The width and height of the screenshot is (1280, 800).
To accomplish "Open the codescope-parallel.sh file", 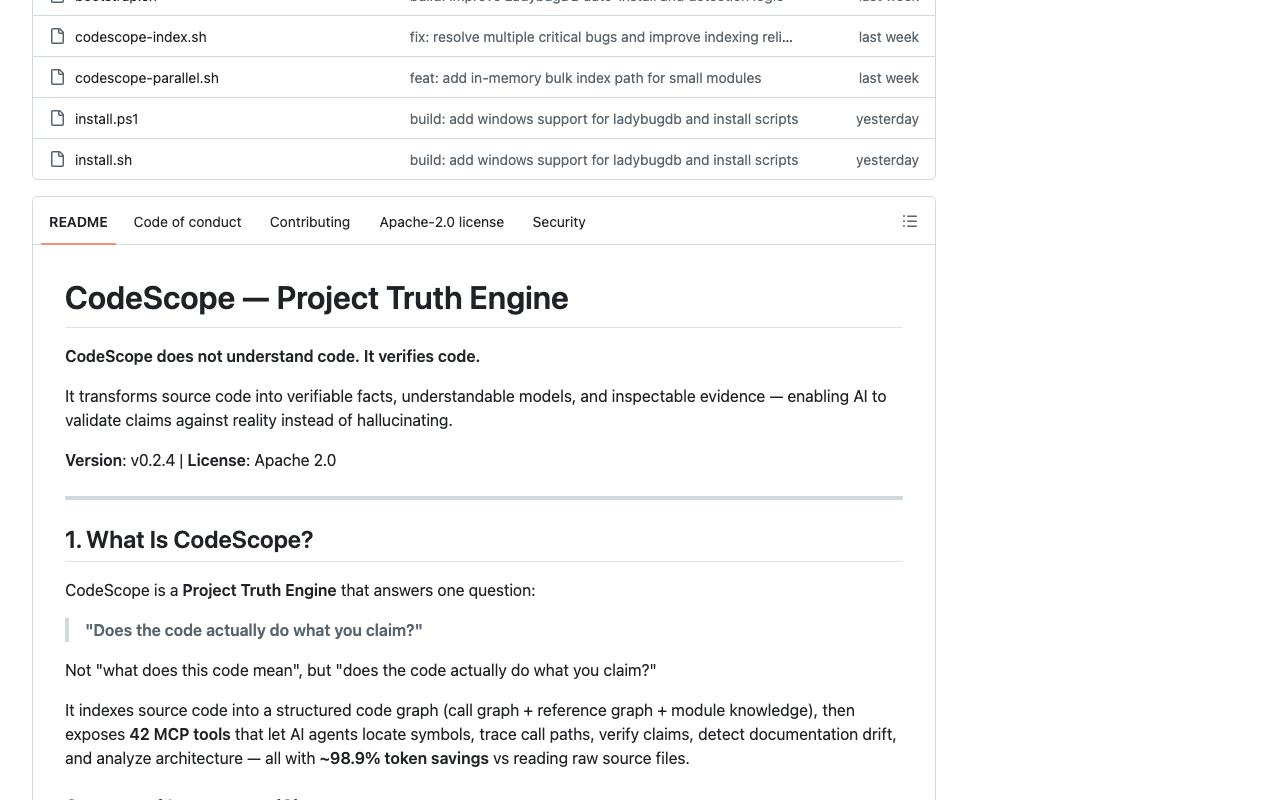I will click(x=147, y=78).
